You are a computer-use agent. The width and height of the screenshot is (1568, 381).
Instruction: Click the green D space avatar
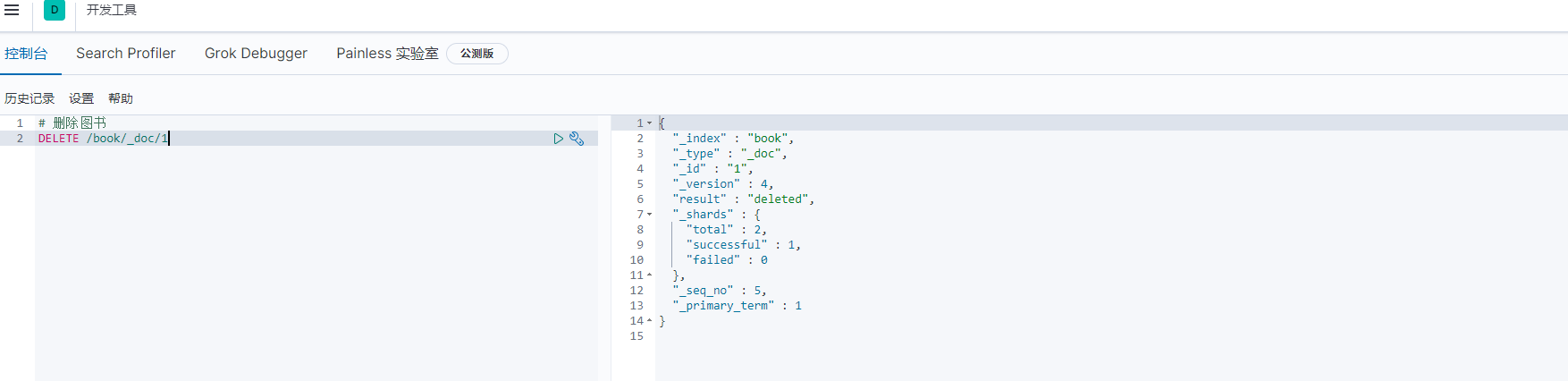point(55,10)
